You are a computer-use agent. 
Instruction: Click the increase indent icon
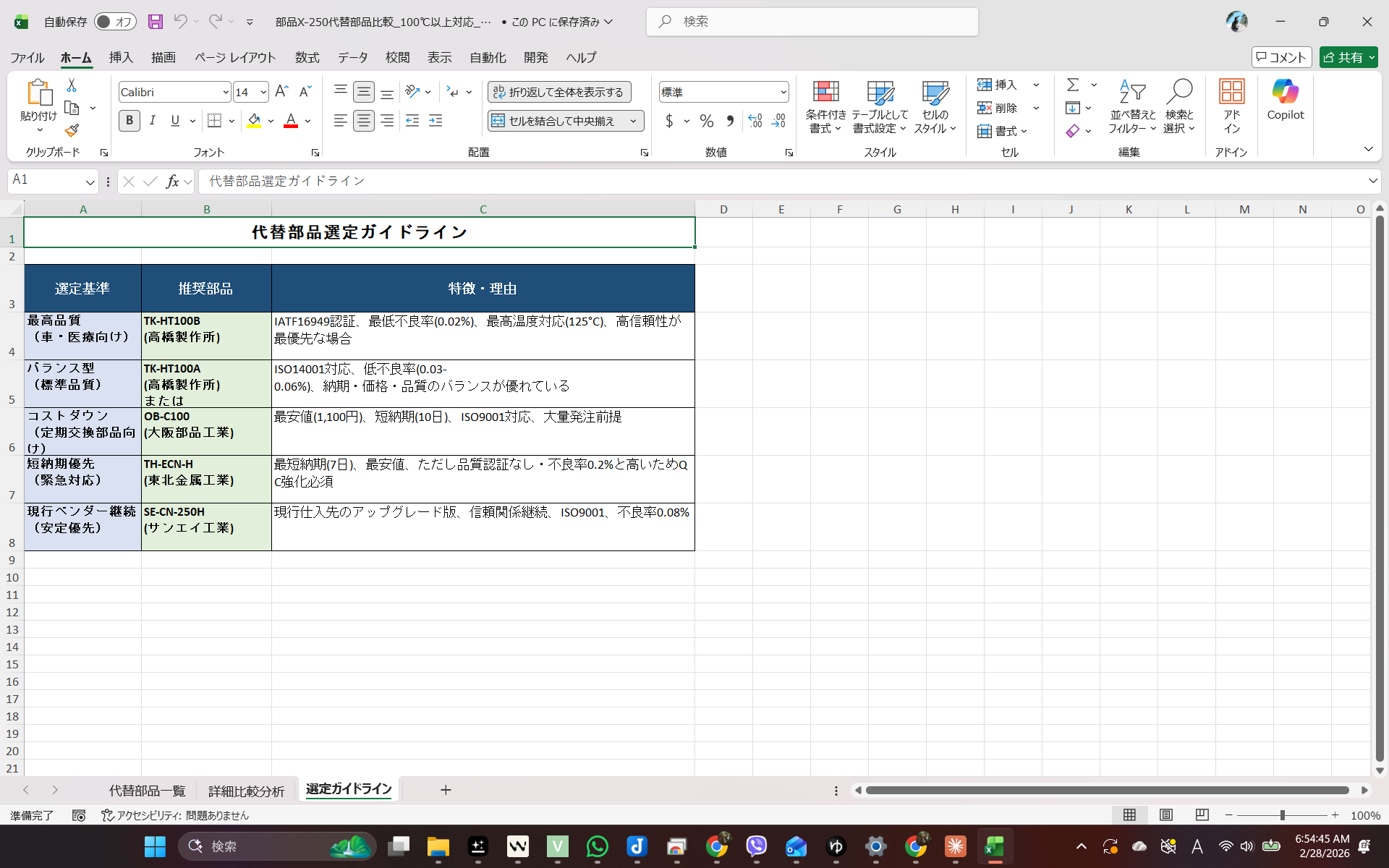(436, 121)
